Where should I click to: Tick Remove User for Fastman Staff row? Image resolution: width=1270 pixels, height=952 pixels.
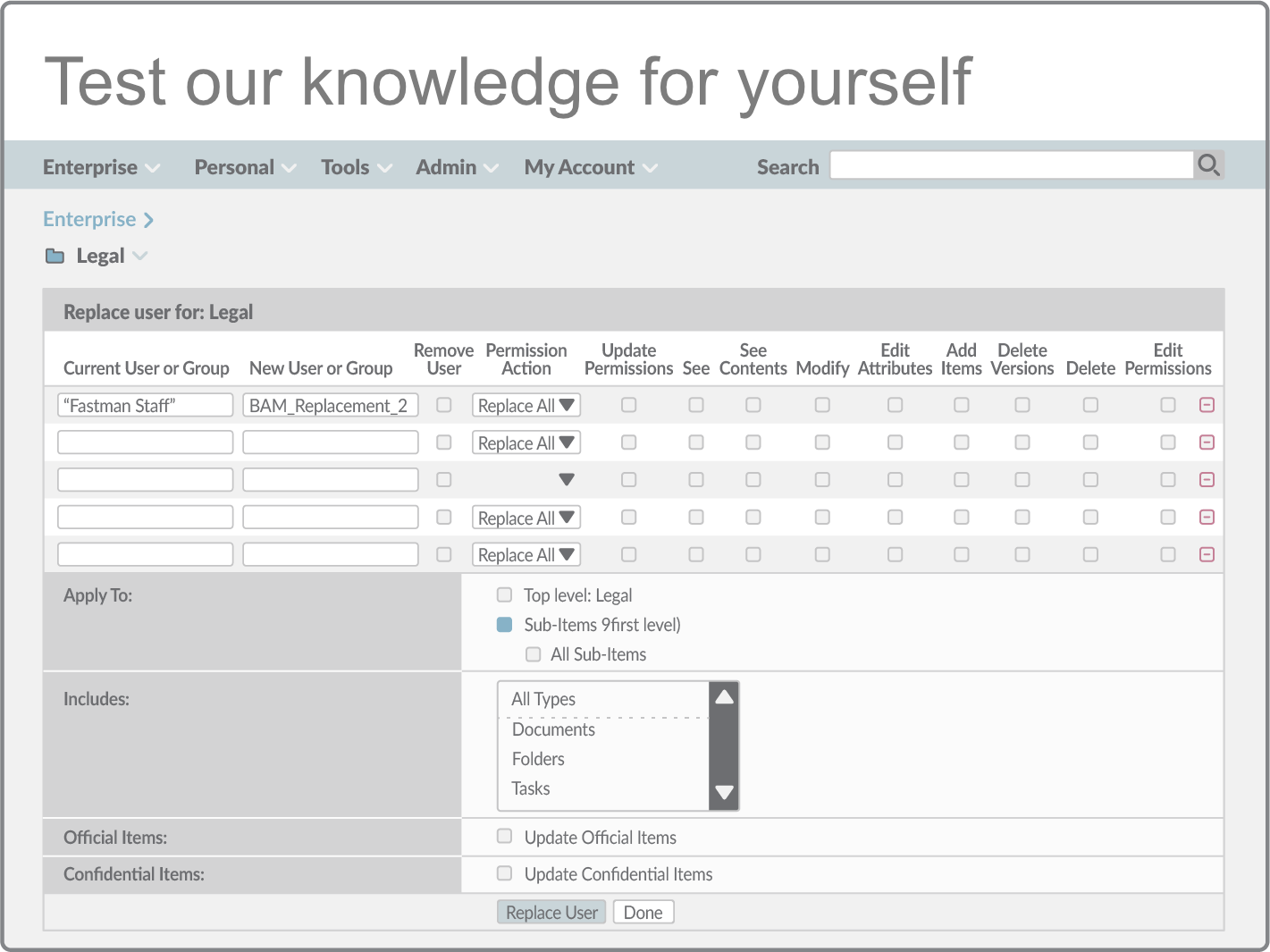click(x=443, y=406)
